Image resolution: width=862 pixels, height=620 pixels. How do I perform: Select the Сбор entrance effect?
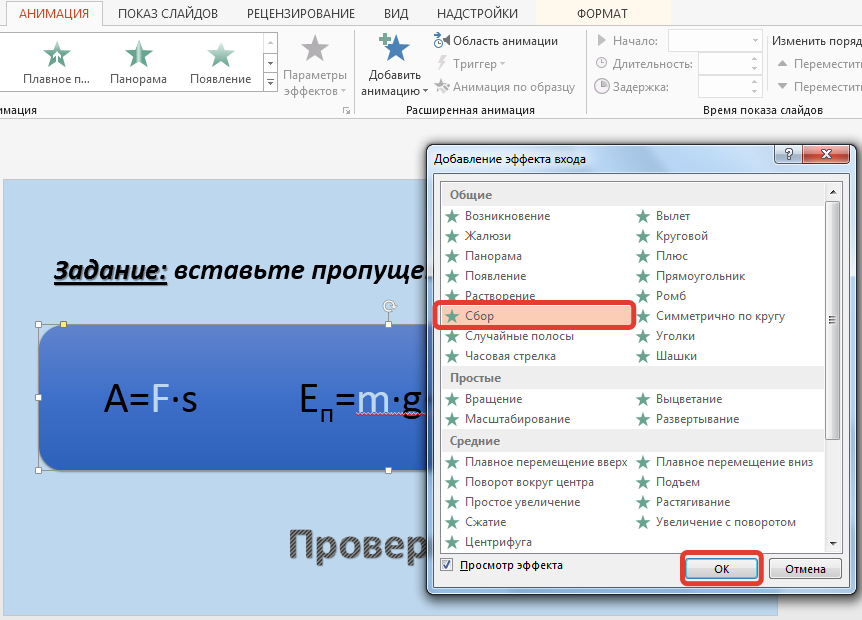[538, 316]
